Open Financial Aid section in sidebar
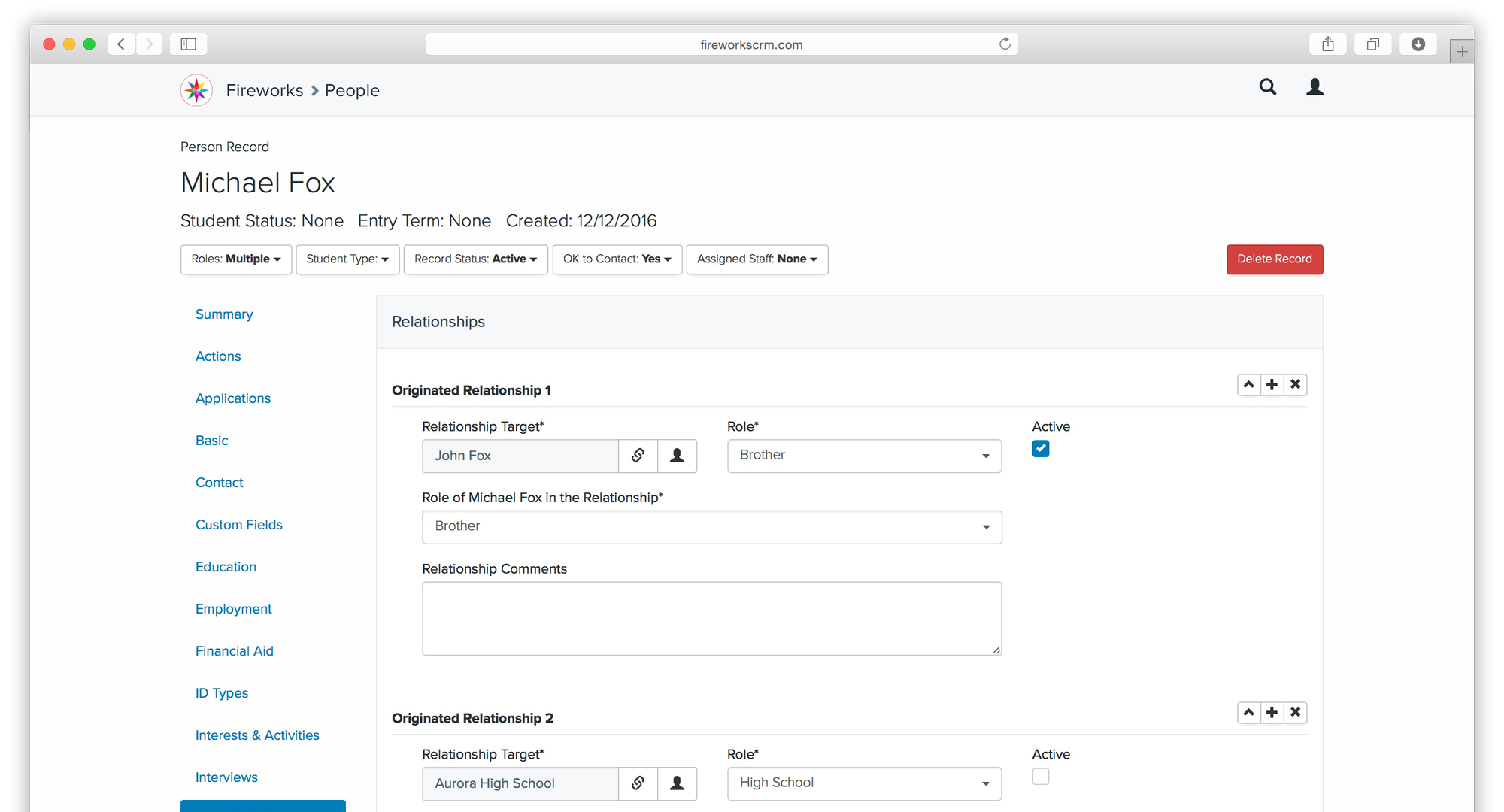Screen dimensions: 1504x812 point(235,651)
